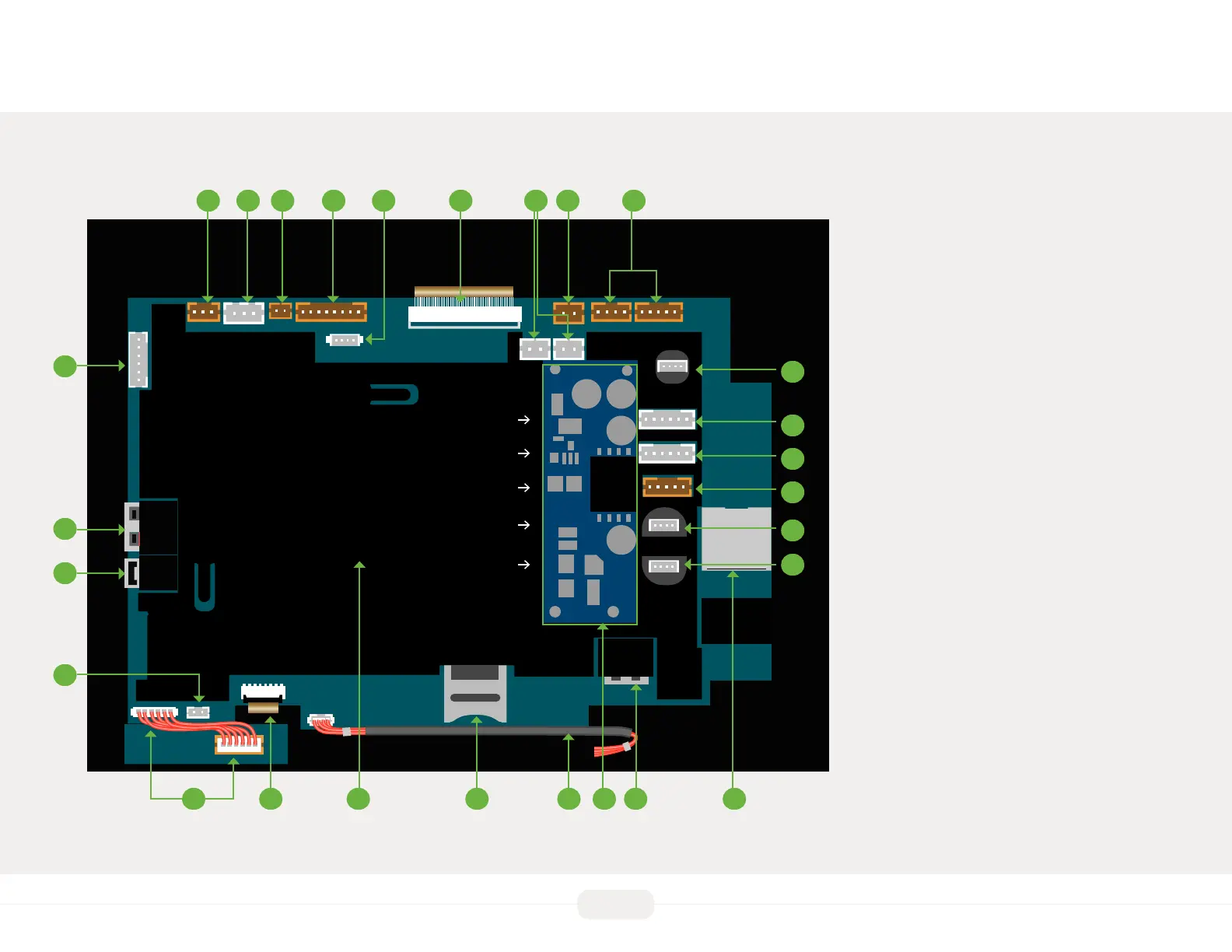Select the green callout dot left of the vertical white connector
This screenshot has height=952, width=1232.
65,366
